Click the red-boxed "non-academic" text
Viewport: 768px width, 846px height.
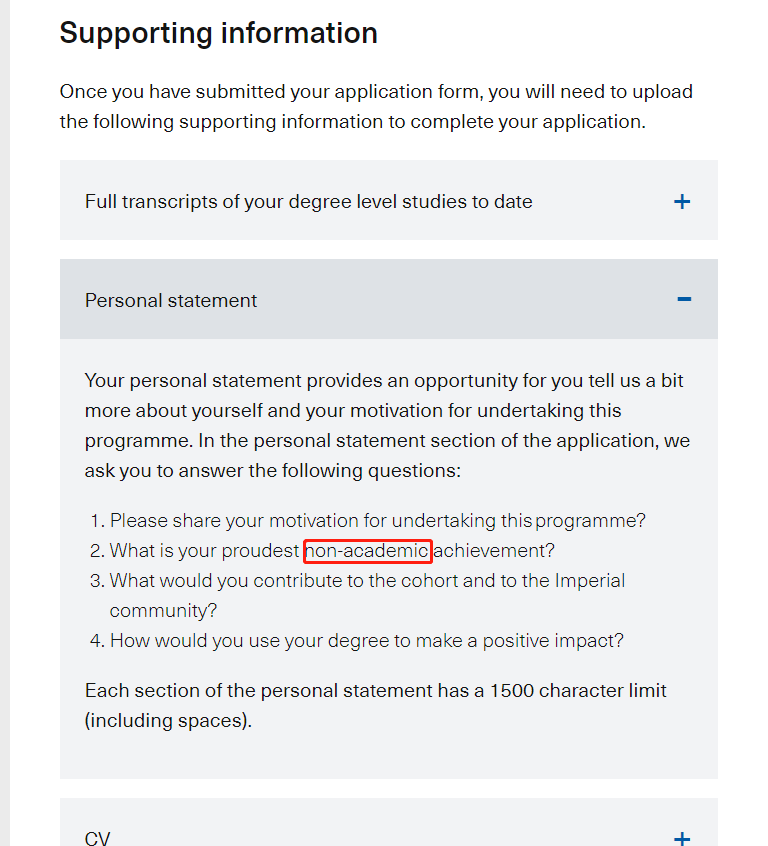(x=368, y=550)
